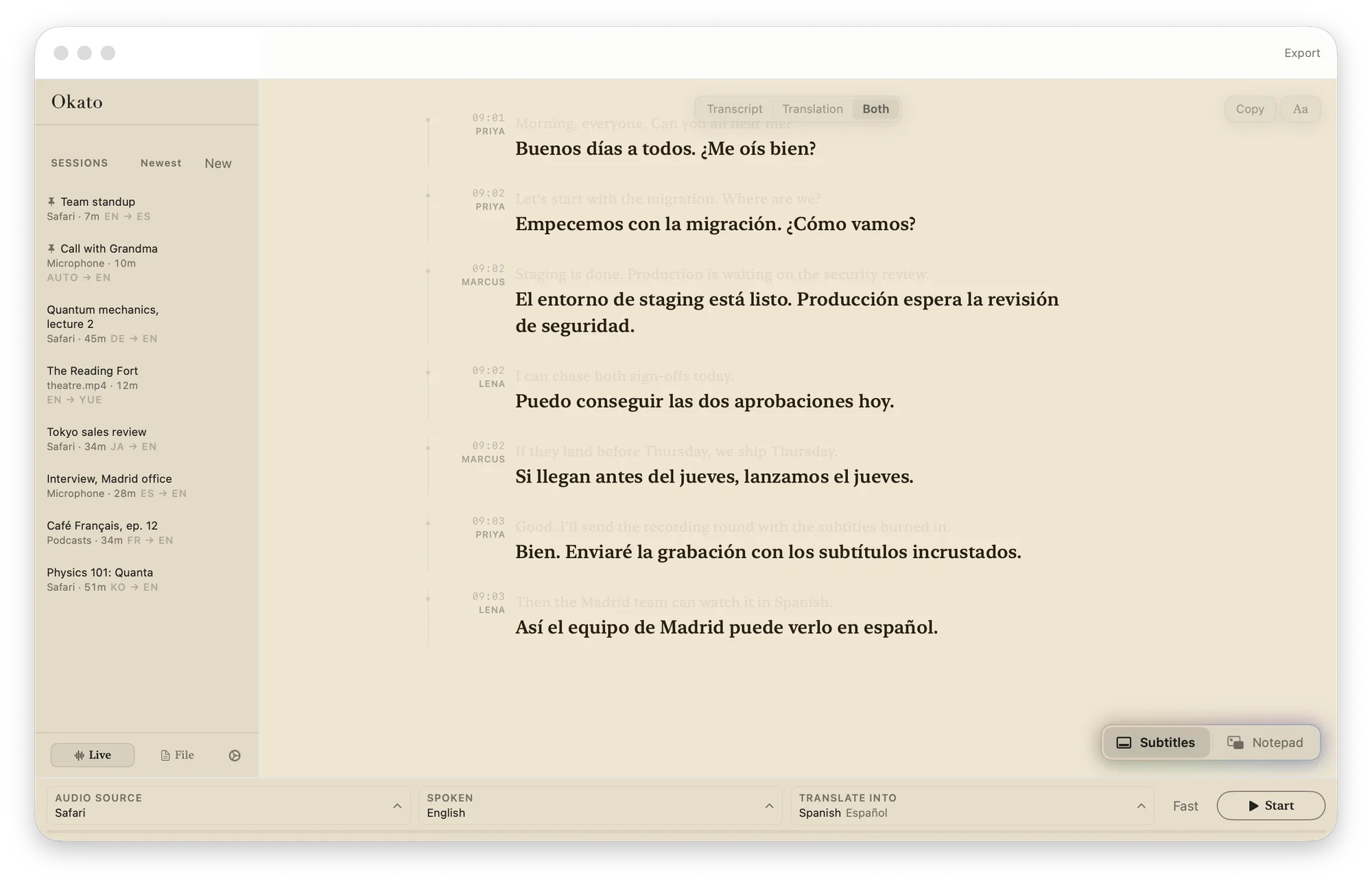
Task: Open the Physics 101: Quanta session
Action: [146, 579]
